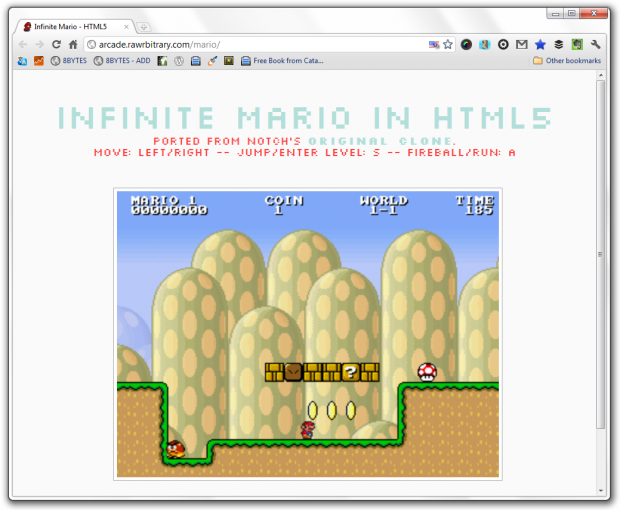
Task: Click the scrollbar up arrow
Action: click(x=601, y=75)
